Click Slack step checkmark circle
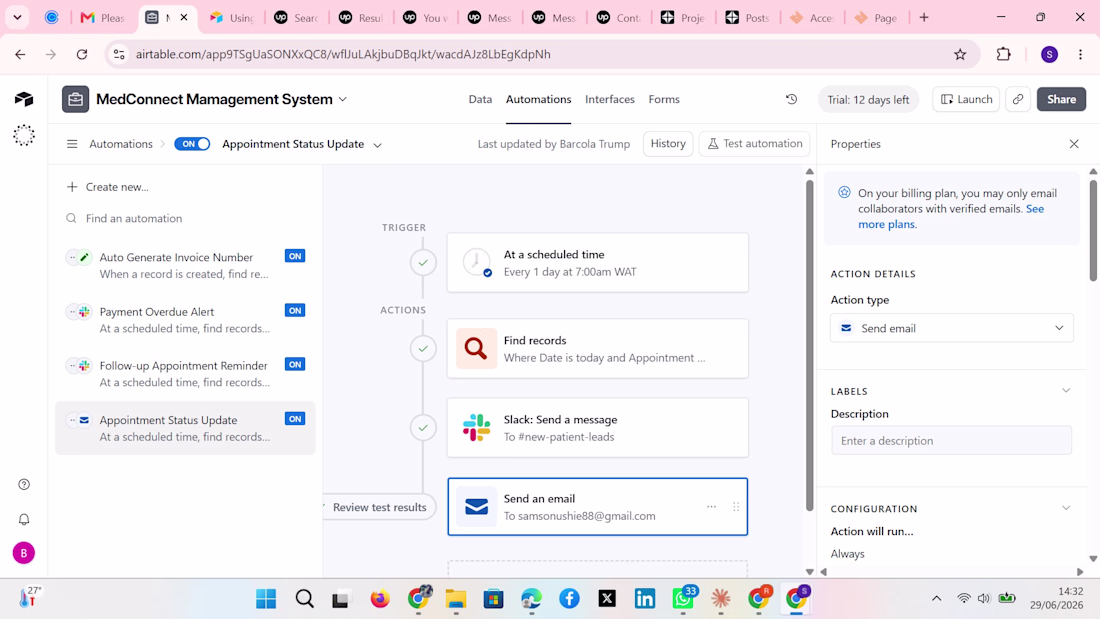The image size is (1100, 619). point(423,427)
